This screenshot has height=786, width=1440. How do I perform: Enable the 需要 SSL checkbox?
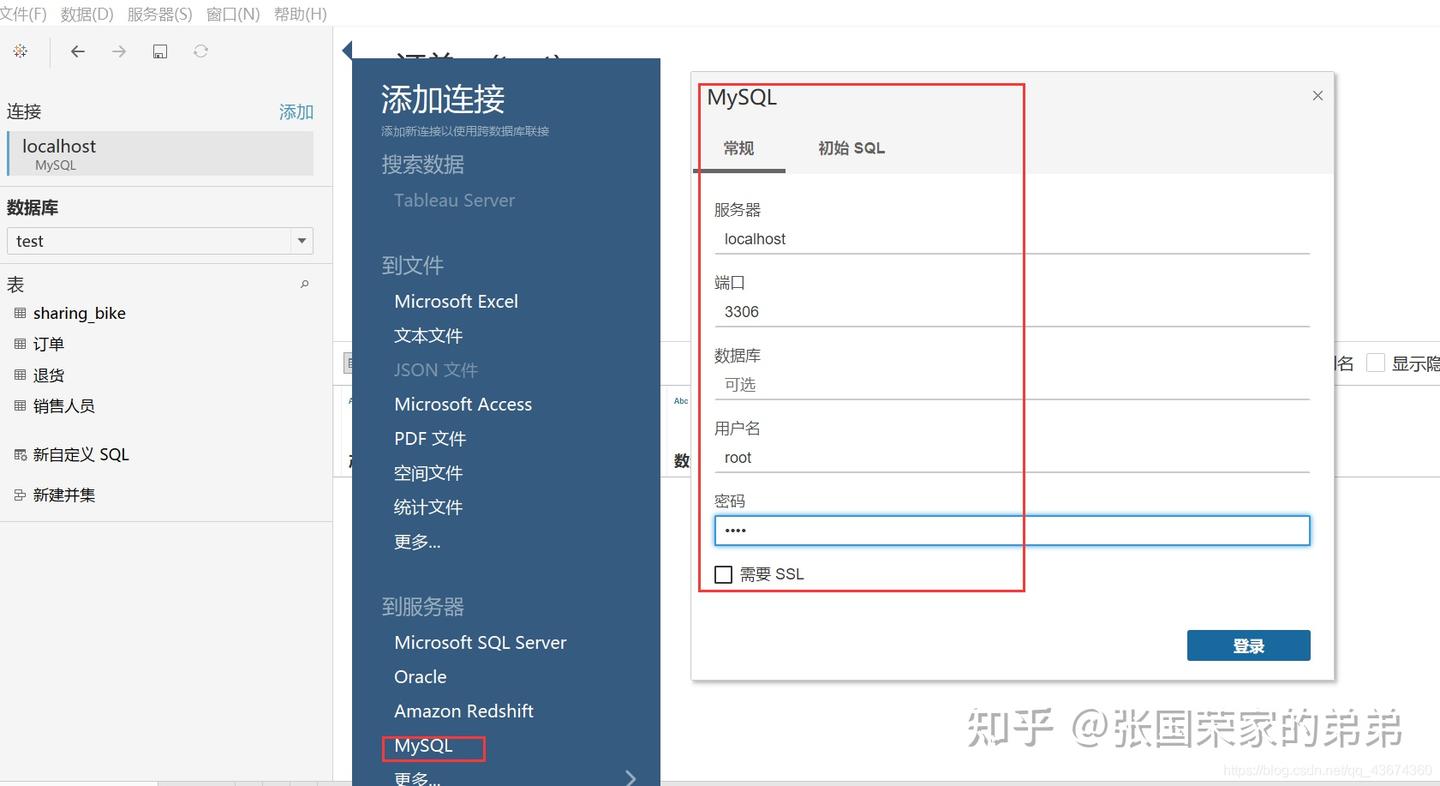coord(724,574)
